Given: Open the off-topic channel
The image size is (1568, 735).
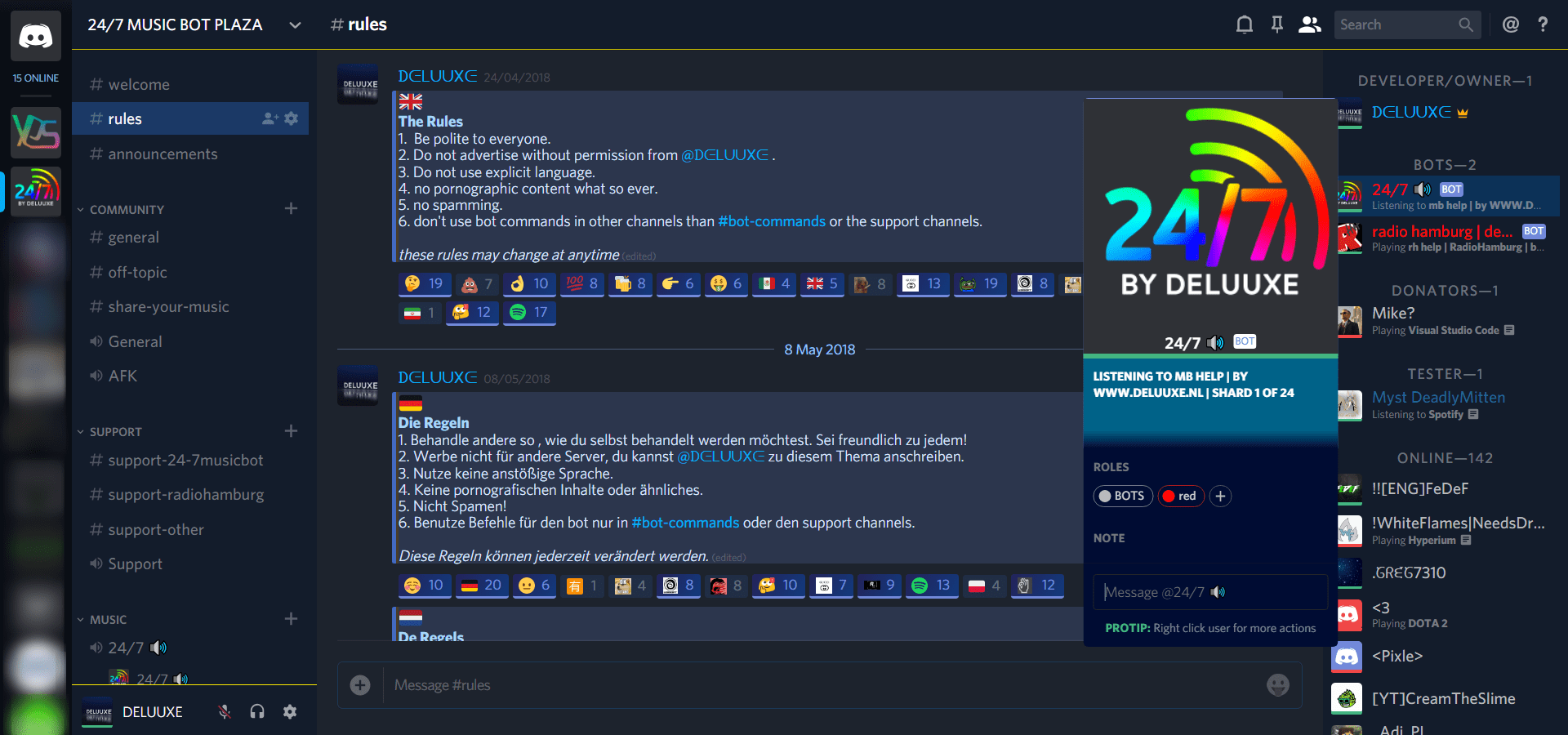Looking at the screenshot, I should click(190, 272).
